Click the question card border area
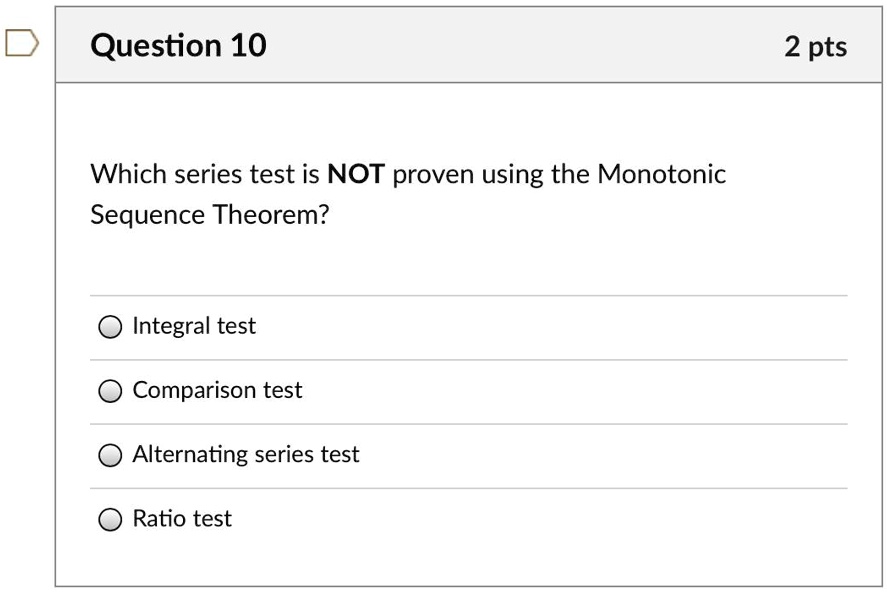 coord(57,300)
